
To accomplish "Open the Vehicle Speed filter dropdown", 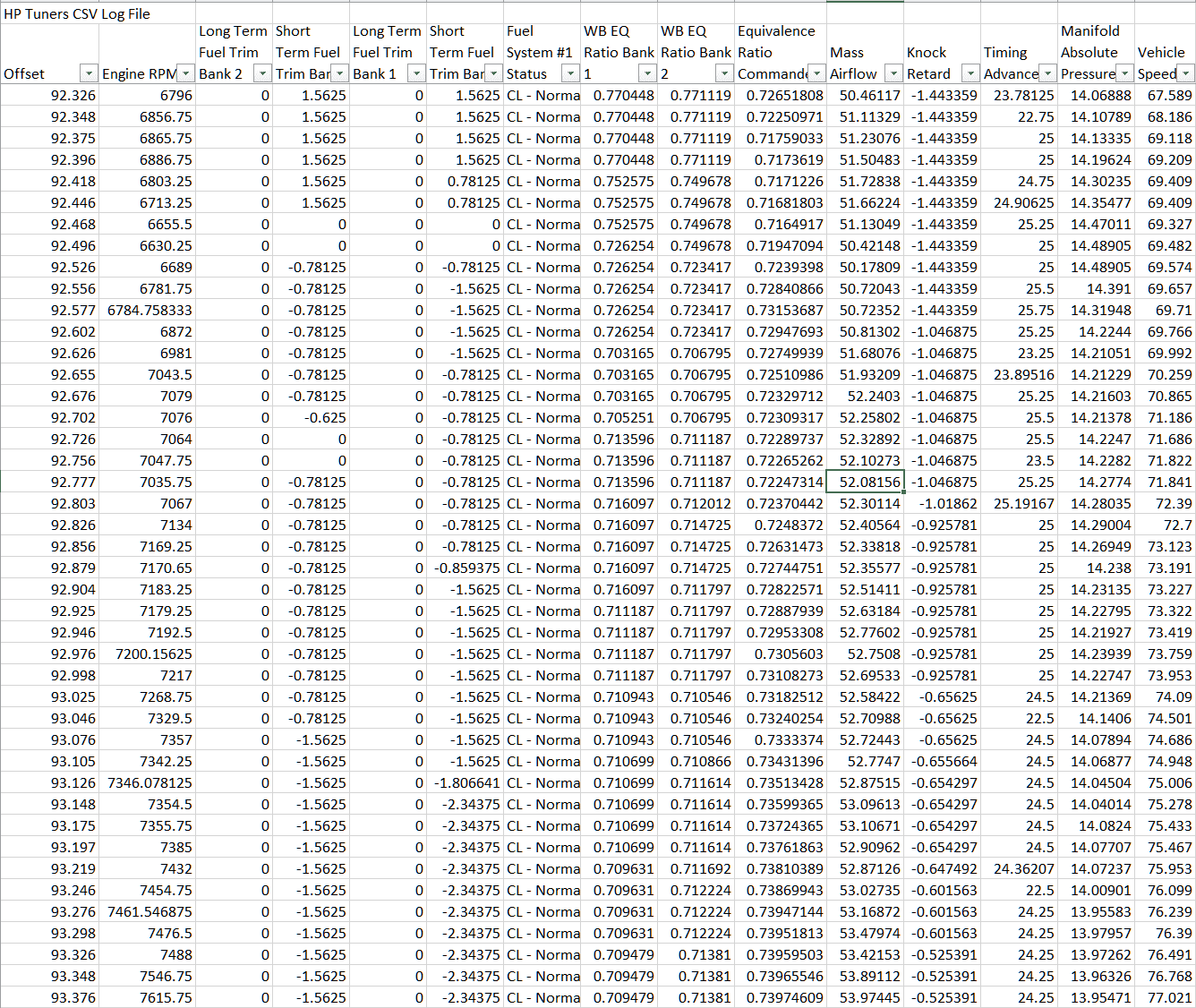I will pos(1186,73).
